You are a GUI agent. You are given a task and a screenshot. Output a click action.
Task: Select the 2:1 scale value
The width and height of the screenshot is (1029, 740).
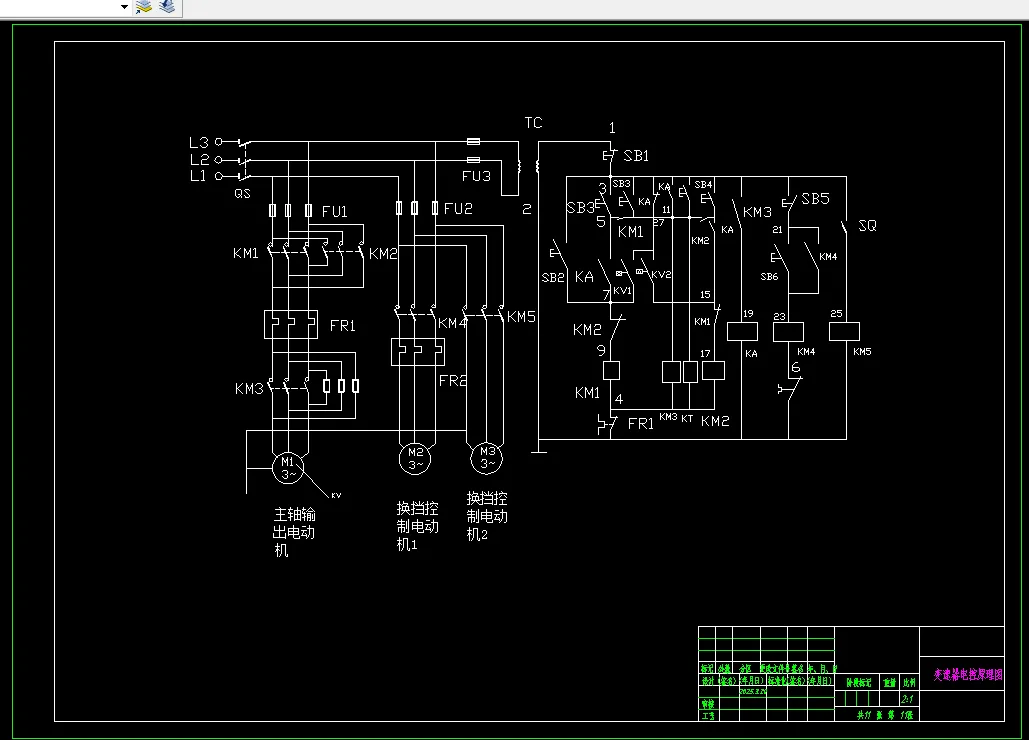[908, 699]
